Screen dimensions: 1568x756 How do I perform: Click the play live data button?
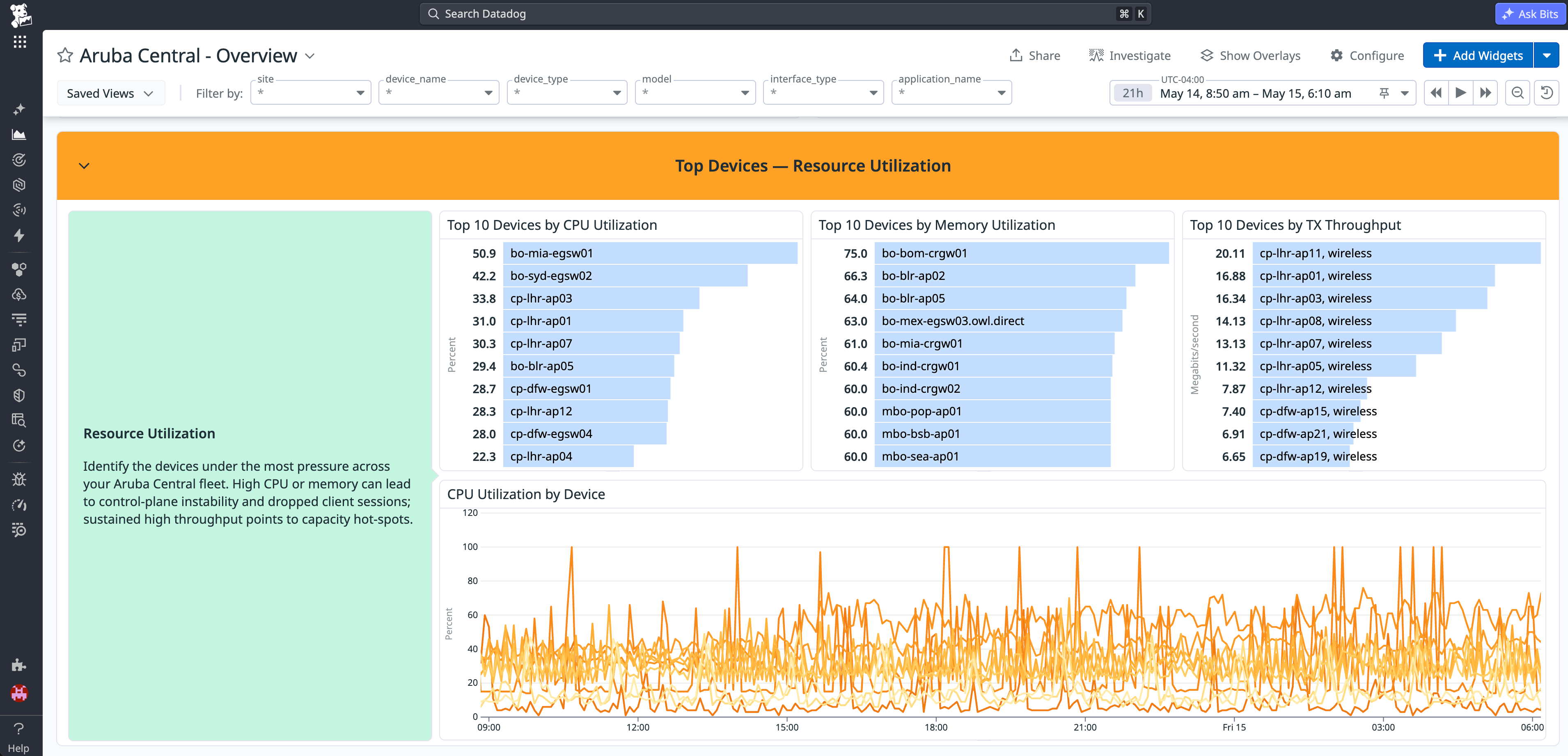(1461, 92)
